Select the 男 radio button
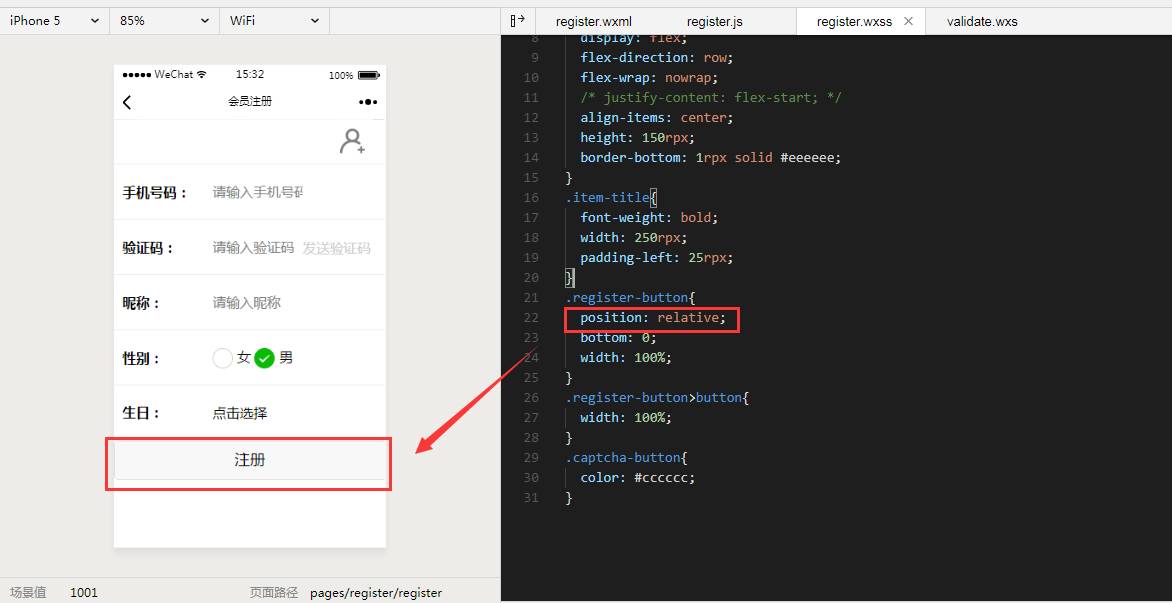The width and height of the screenshot is (1172, 603). click(x=265, y=359)
